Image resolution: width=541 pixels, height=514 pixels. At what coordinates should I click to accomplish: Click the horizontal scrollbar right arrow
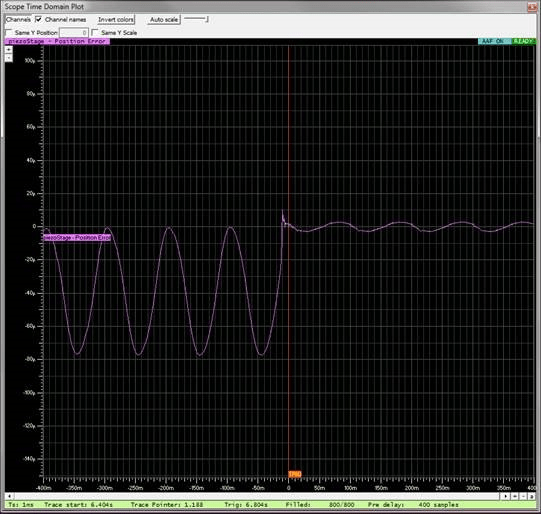click(505, 496)
